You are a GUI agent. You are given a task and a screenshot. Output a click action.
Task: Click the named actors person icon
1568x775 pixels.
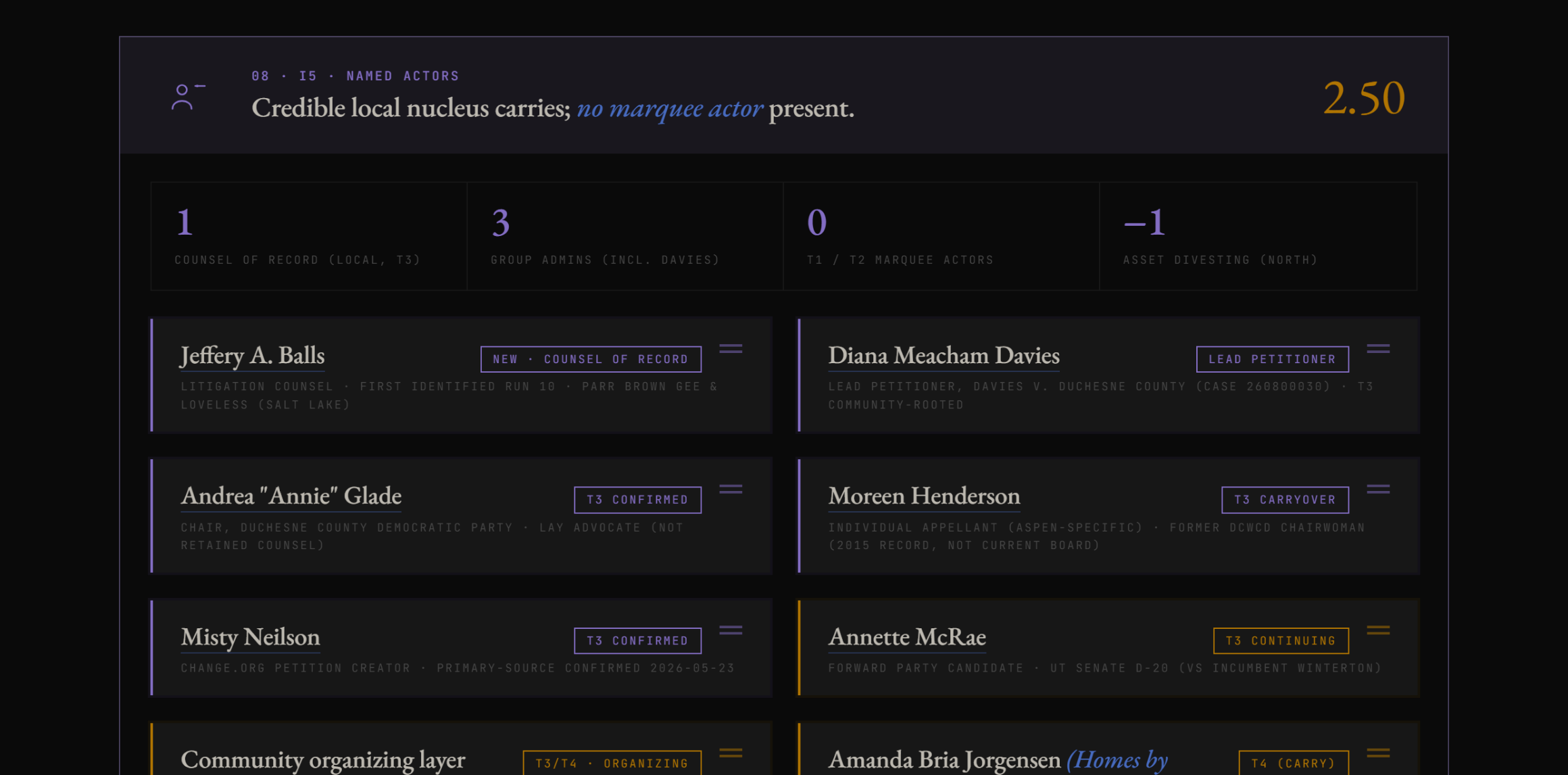[x=187, y=97]
